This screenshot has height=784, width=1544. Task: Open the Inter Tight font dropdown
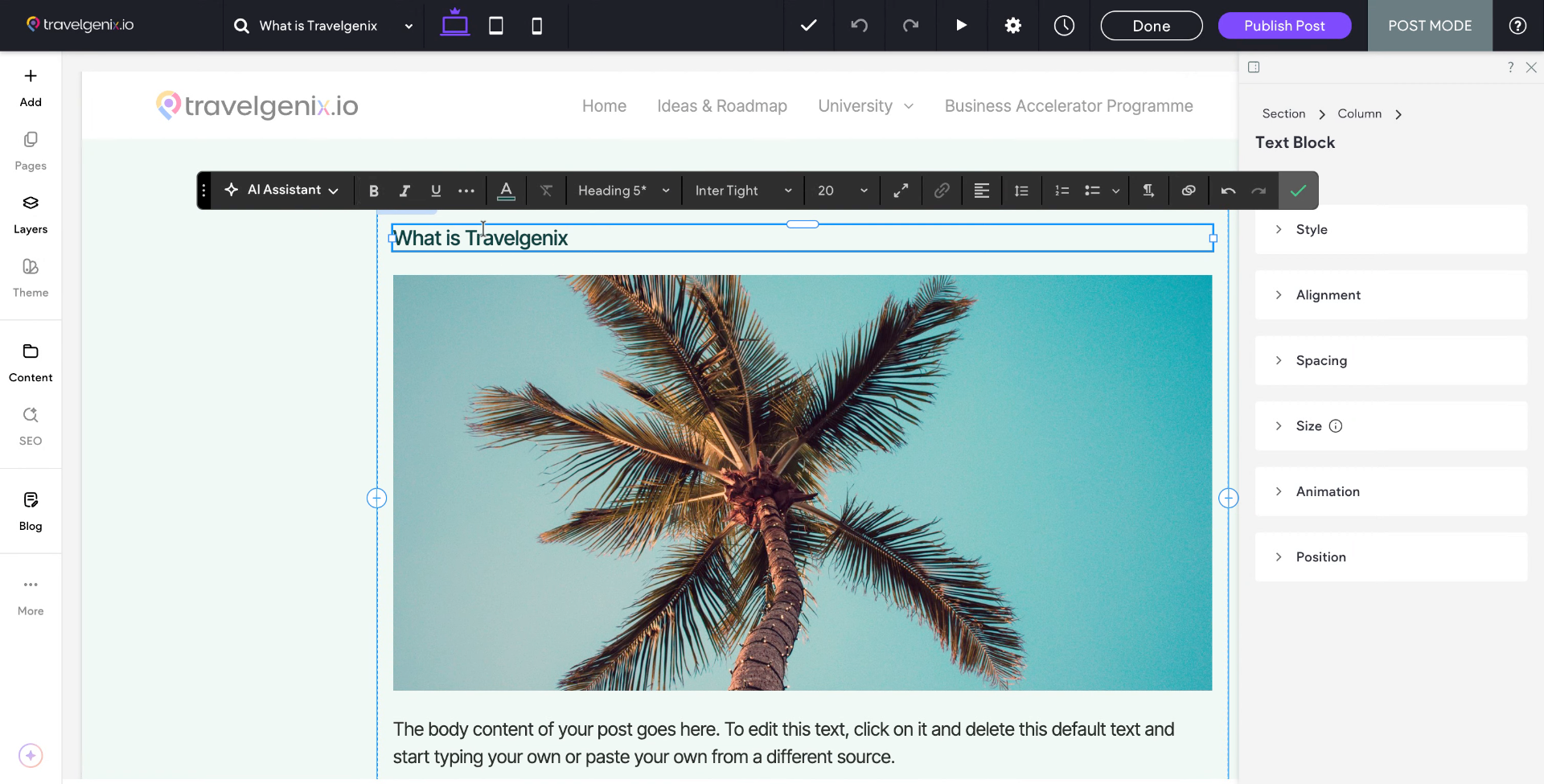click(x=741, y=191)
